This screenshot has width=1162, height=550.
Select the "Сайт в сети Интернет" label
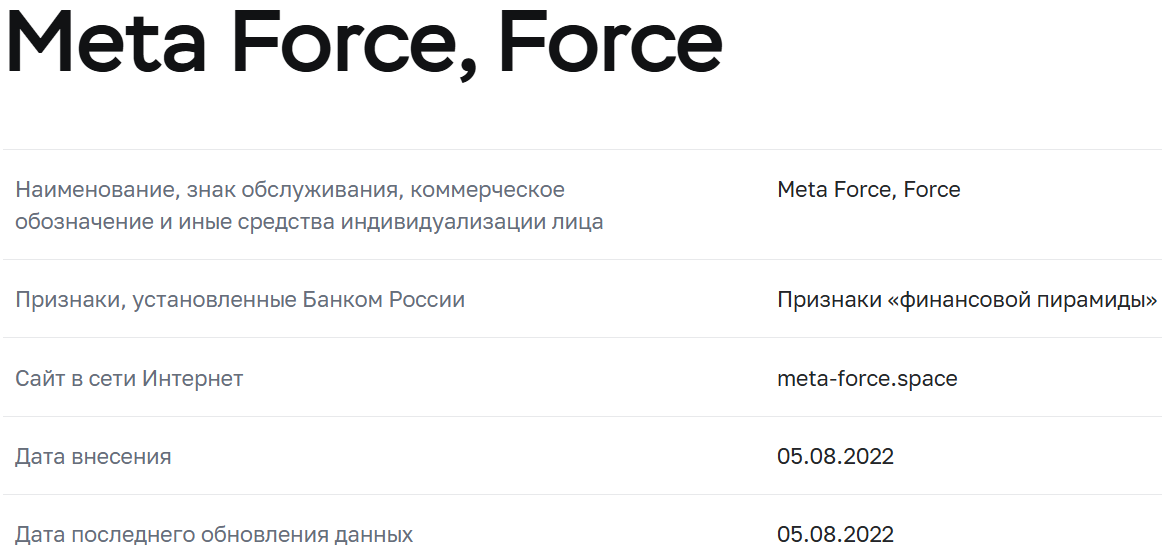pos(129,379)
